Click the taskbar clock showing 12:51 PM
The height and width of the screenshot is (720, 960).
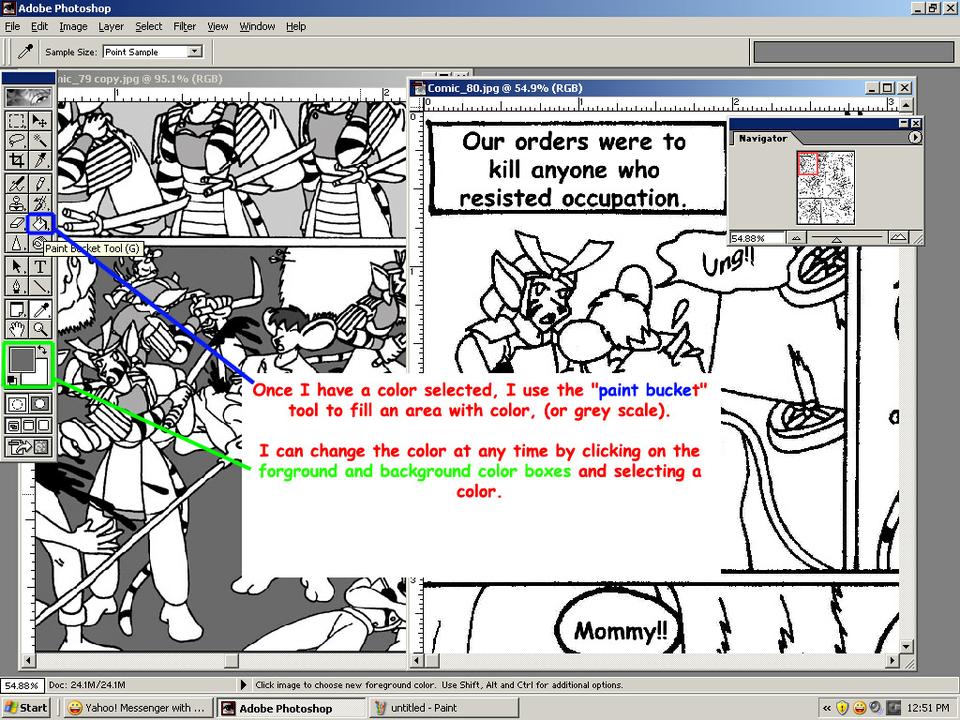click(928, 708)
